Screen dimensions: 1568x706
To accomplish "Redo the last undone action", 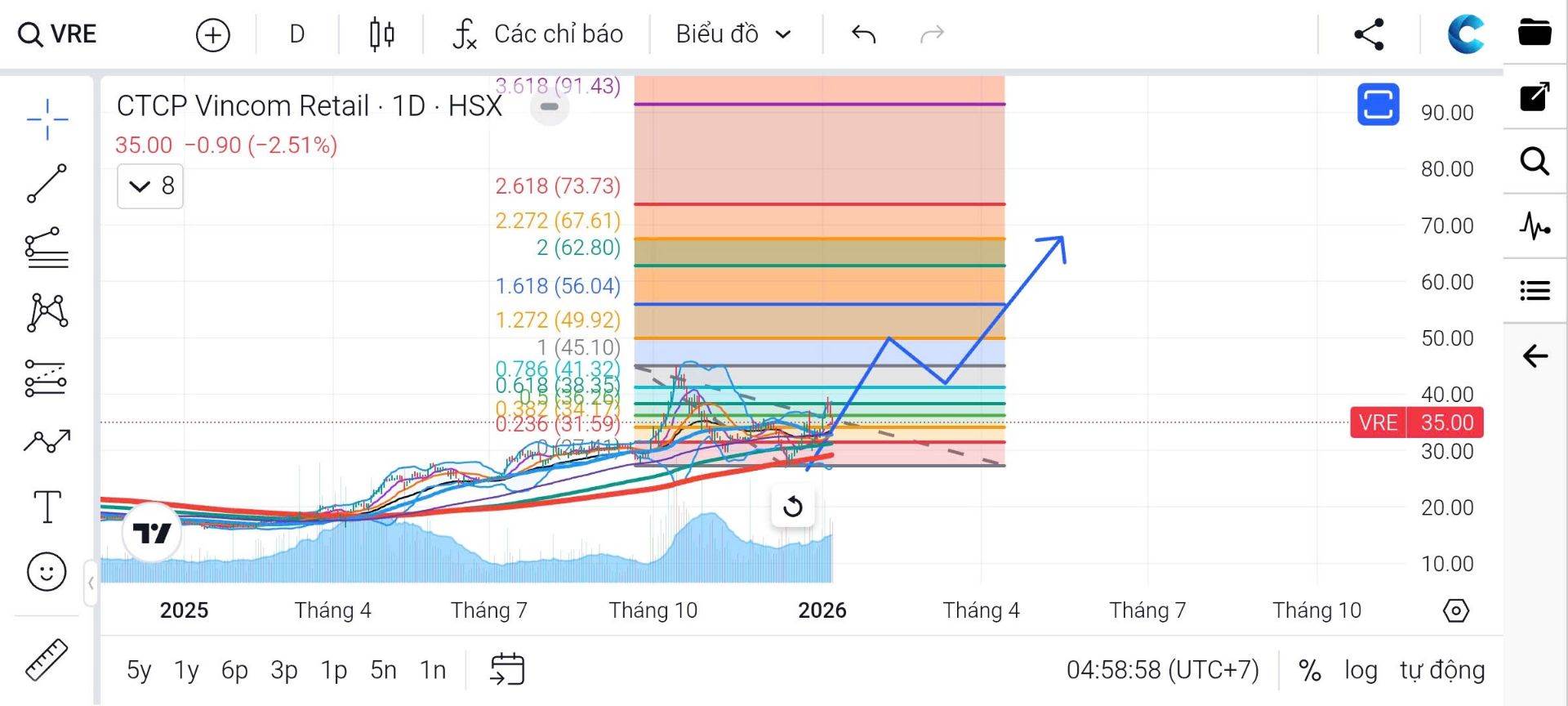I will coord(932,34).
